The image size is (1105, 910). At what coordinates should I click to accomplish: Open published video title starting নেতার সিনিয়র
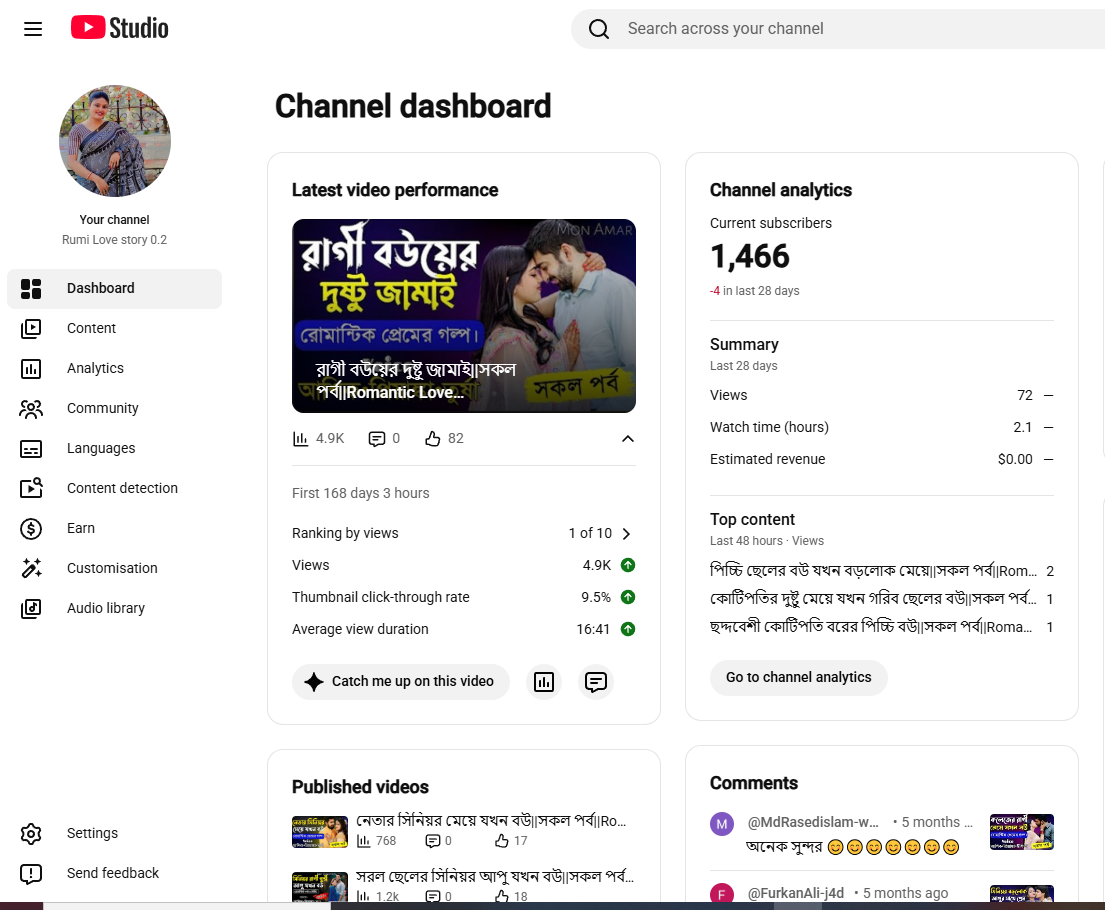click(491, 821)
